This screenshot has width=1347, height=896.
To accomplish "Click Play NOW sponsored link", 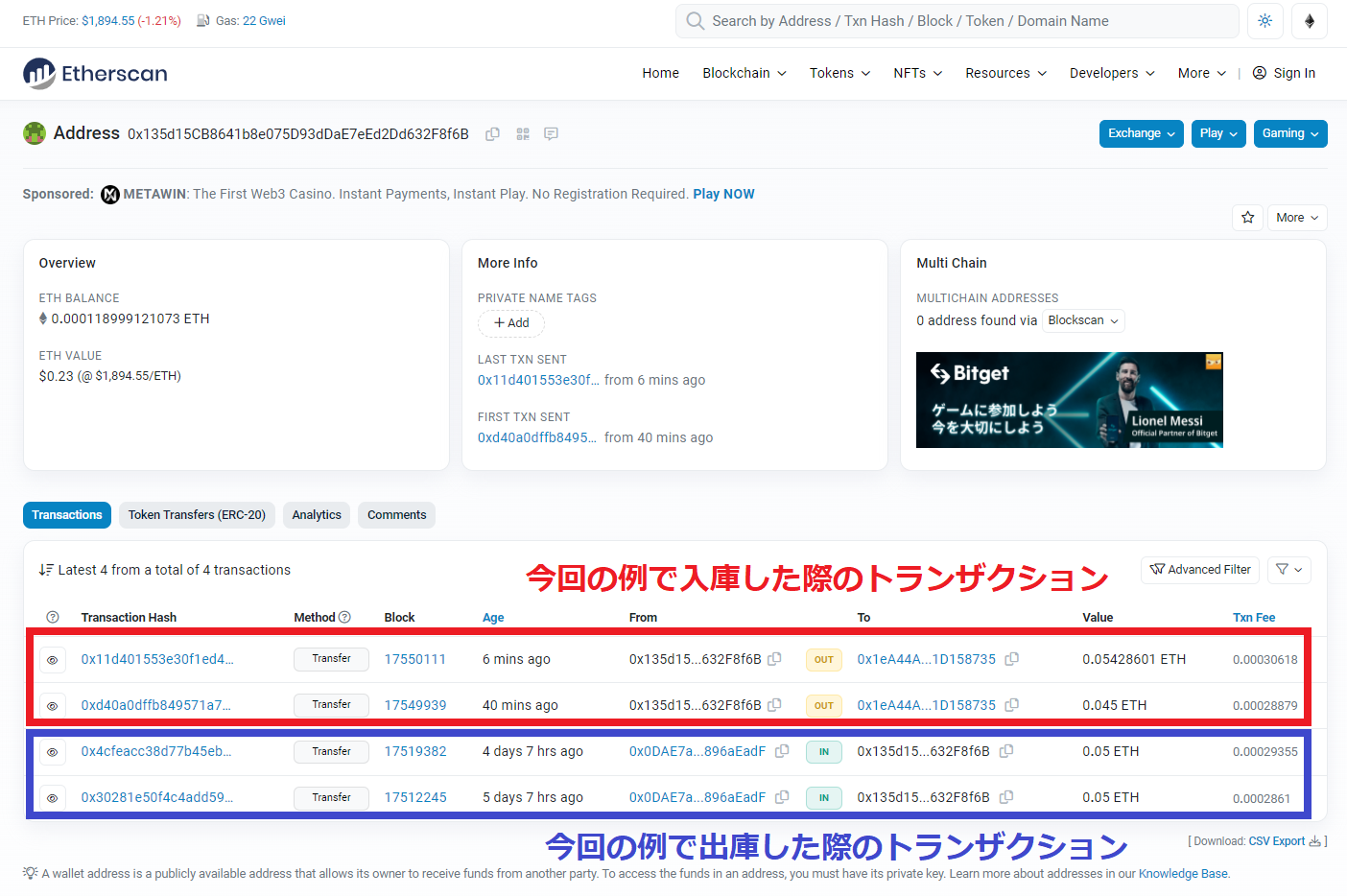I will tap(723, 194).
